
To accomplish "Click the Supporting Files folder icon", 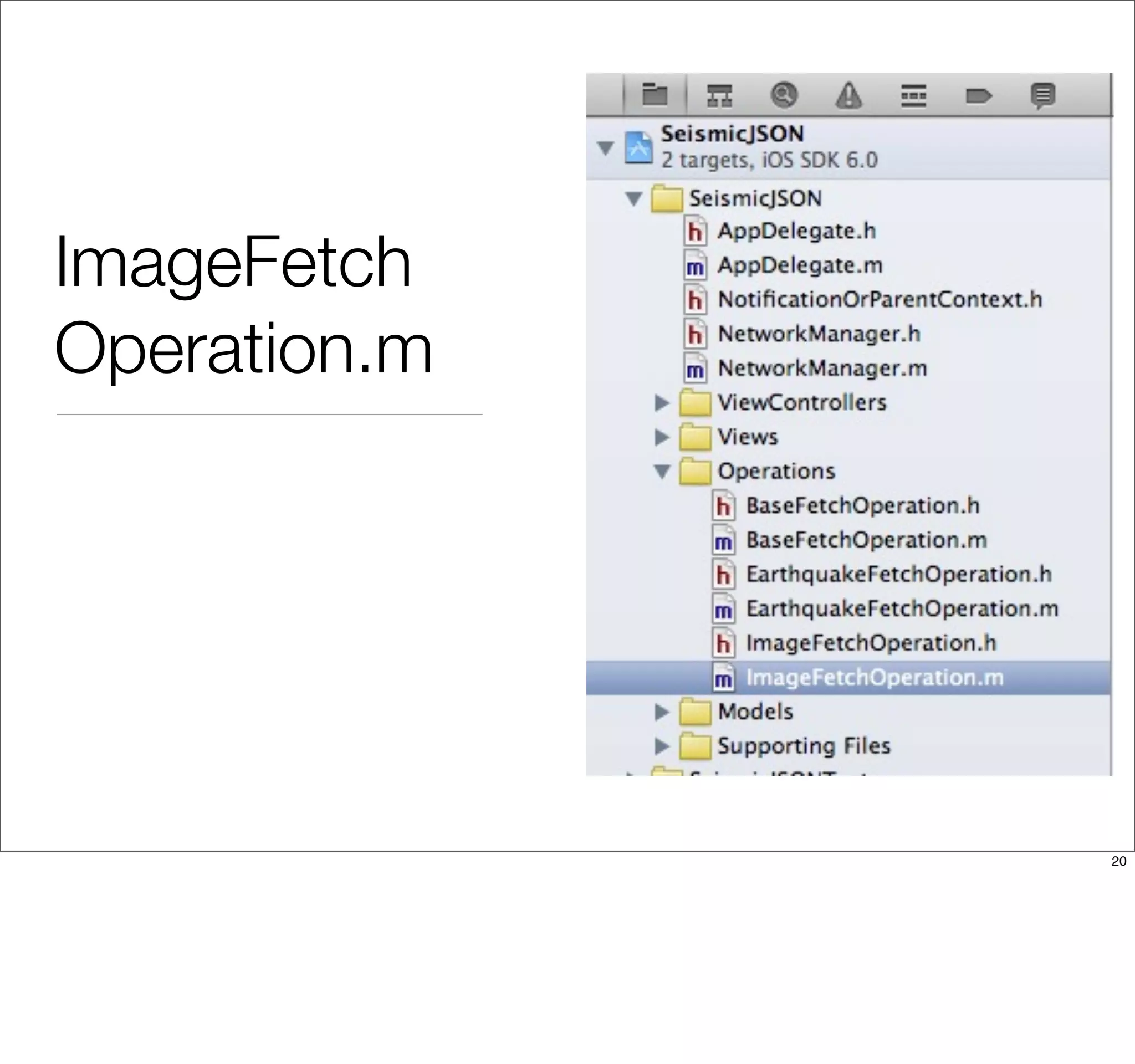I will click(696, 746).
